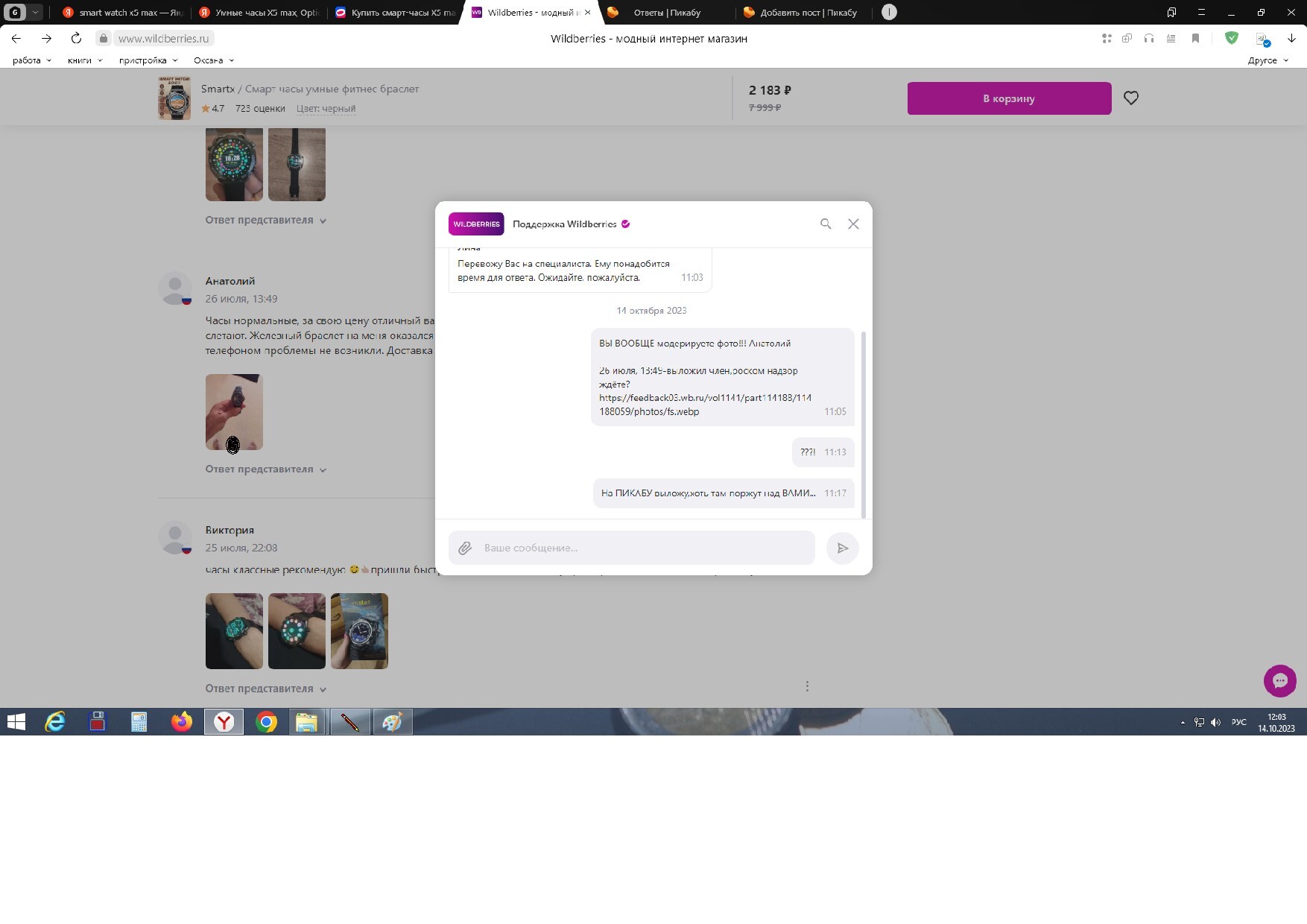The height and width of the screenshot is (924, 1307).
Task: Click reviewer name 'Анатолий'
Action: [x=230, y=282]
